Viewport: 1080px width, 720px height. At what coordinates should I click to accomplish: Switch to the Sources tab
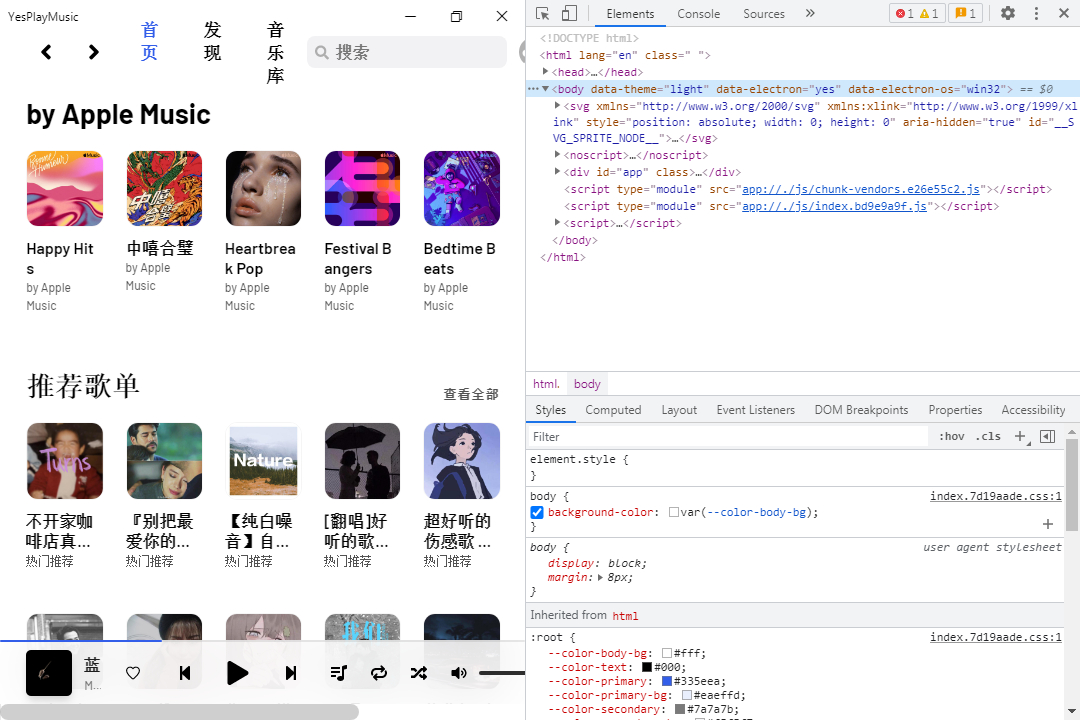click(x=764, y=14)
